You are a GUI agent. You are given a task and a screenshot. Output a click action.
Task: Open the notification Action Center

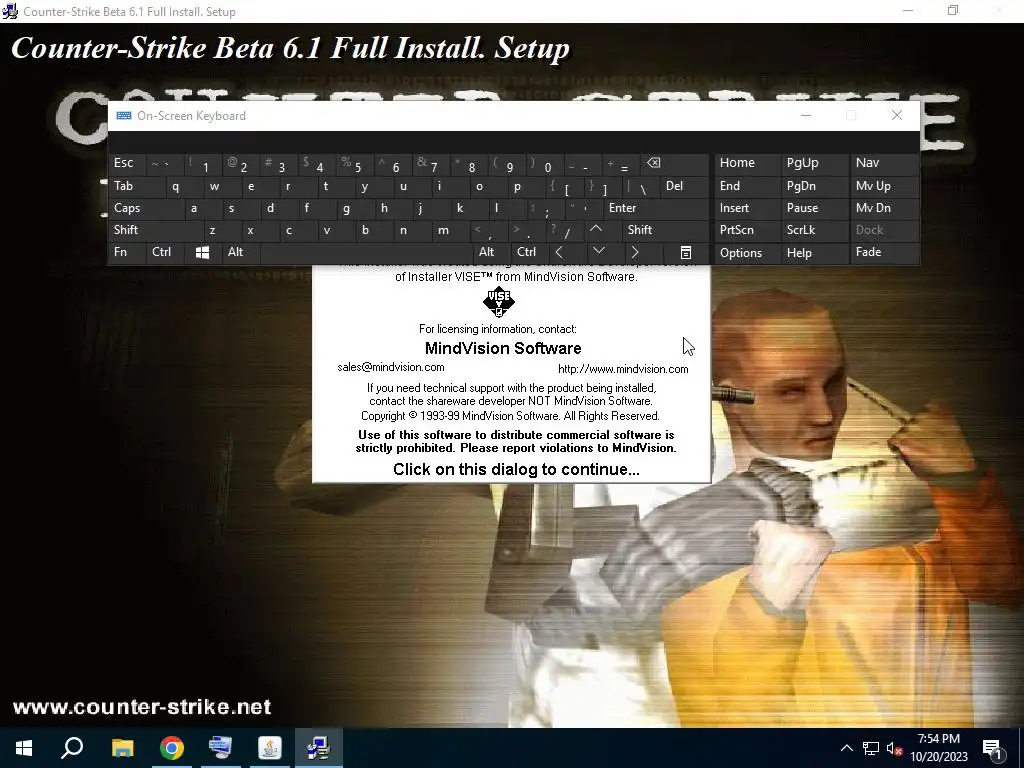[993, 748]
